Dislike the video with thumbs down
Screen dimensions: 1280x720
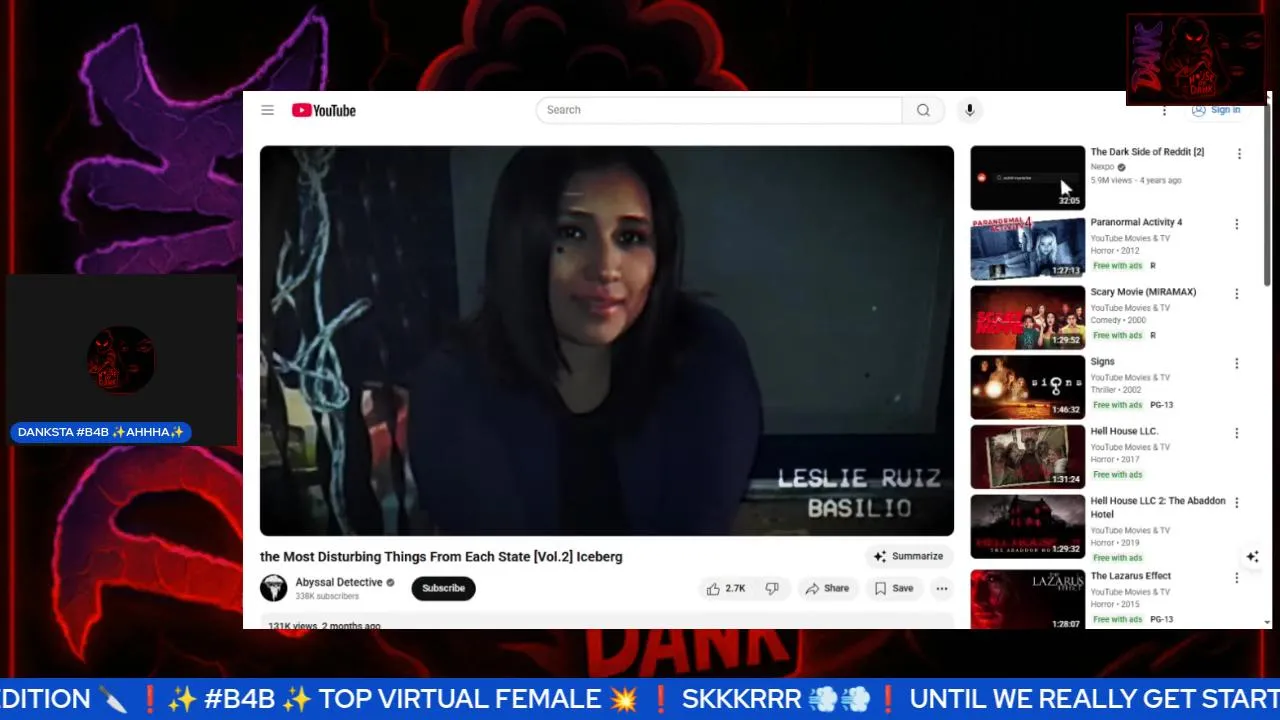click(773, 589)
